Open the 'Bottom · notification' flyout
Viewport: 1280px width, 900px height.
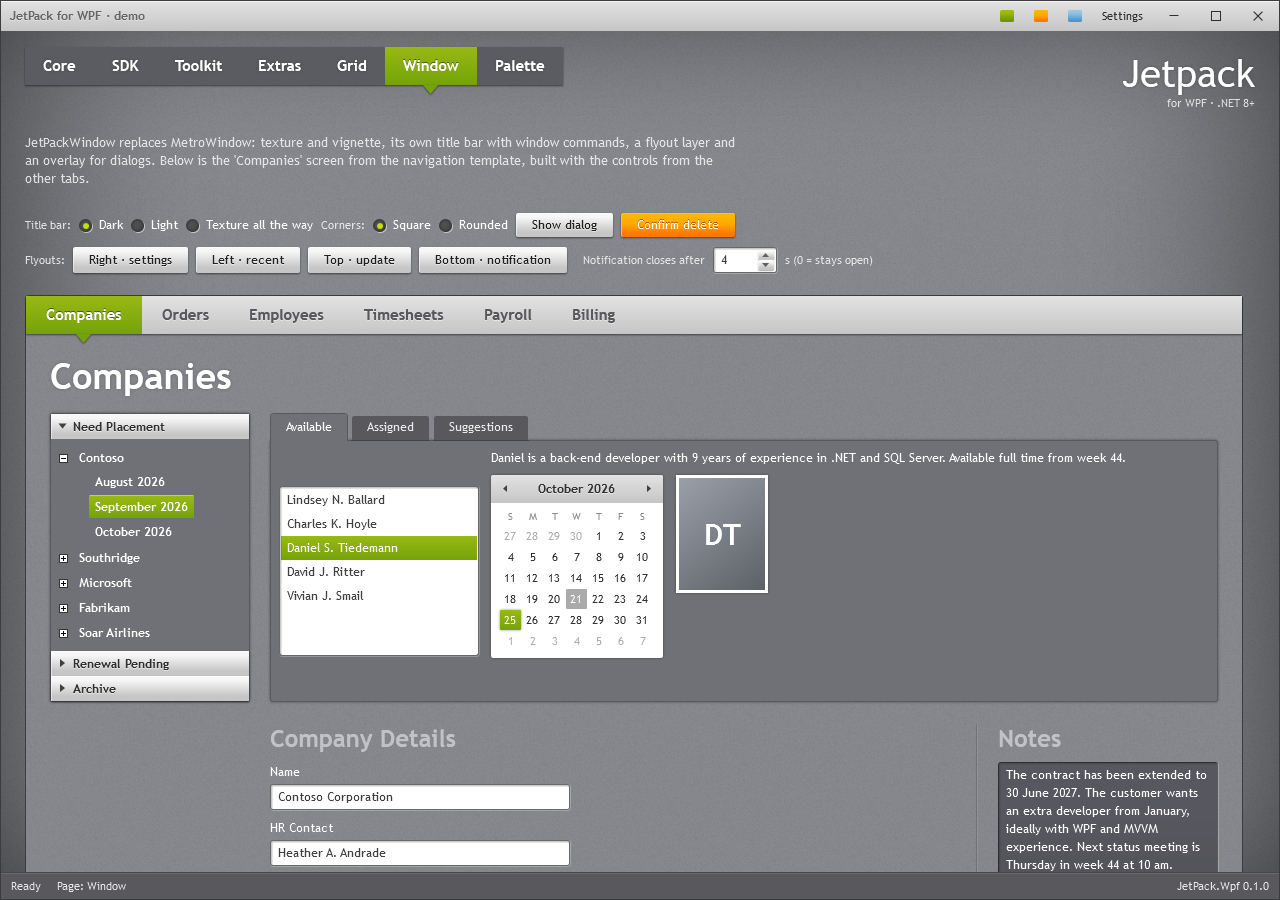point(493,260)
